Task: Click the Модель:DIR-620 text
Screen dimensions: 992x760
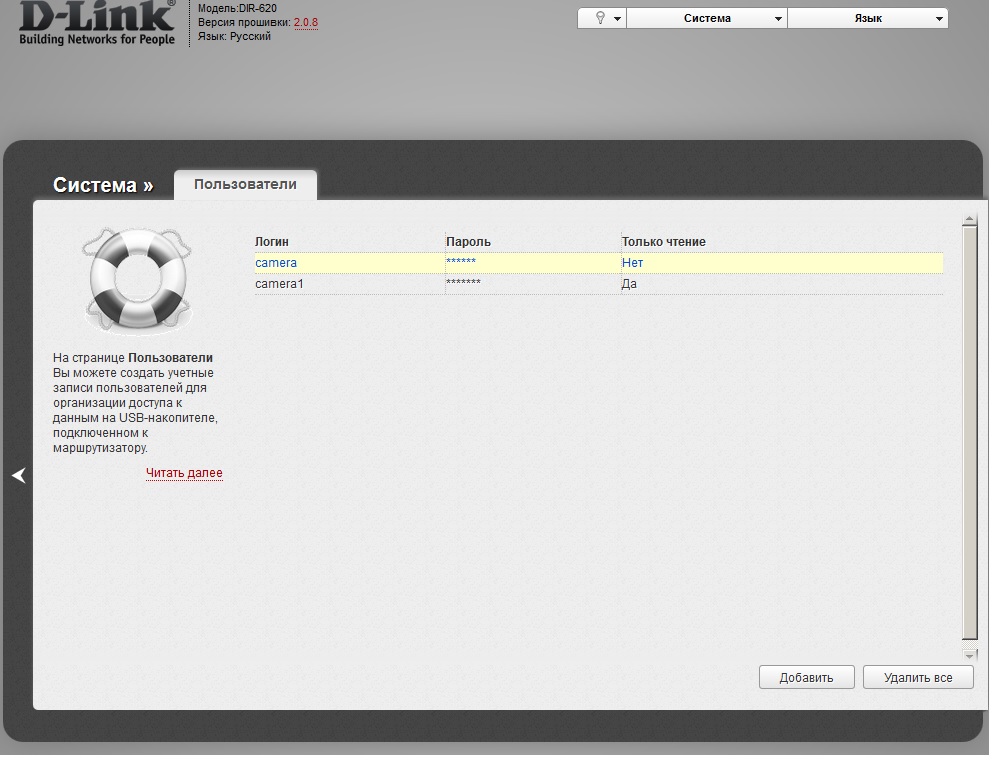Action: tap(237, 8)
